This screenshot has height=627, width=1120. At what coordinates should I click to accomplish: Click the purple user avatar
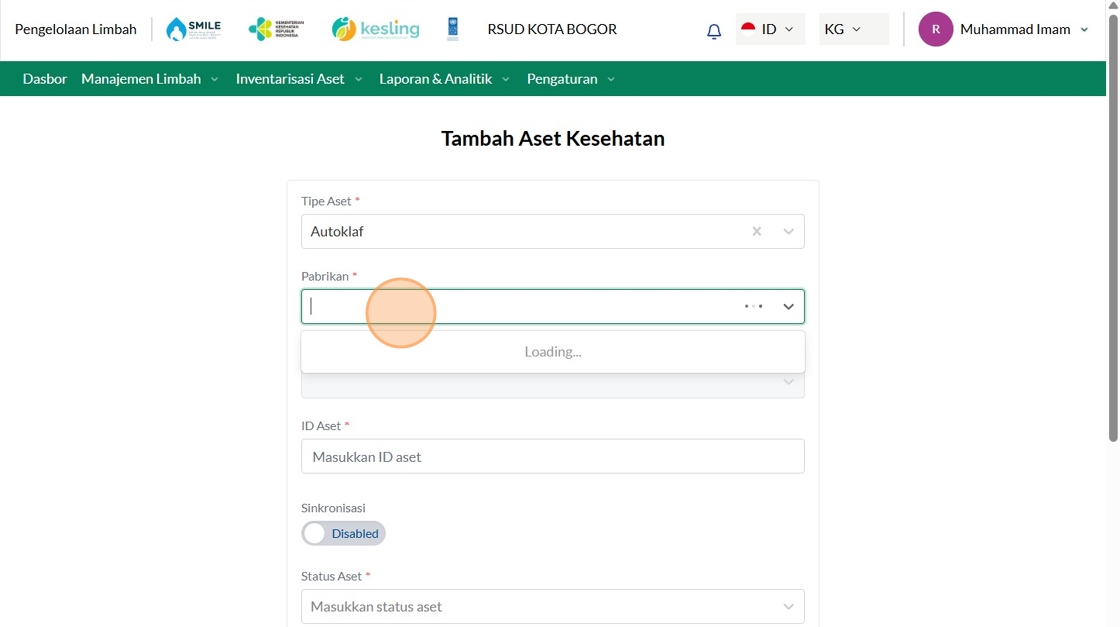coord(935,29)
